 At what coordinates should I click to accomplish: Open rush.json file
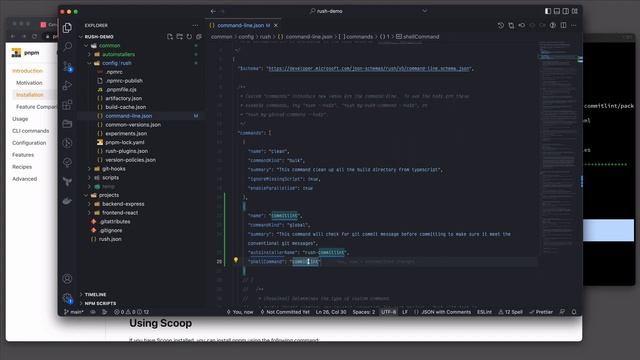click(110, 239)
